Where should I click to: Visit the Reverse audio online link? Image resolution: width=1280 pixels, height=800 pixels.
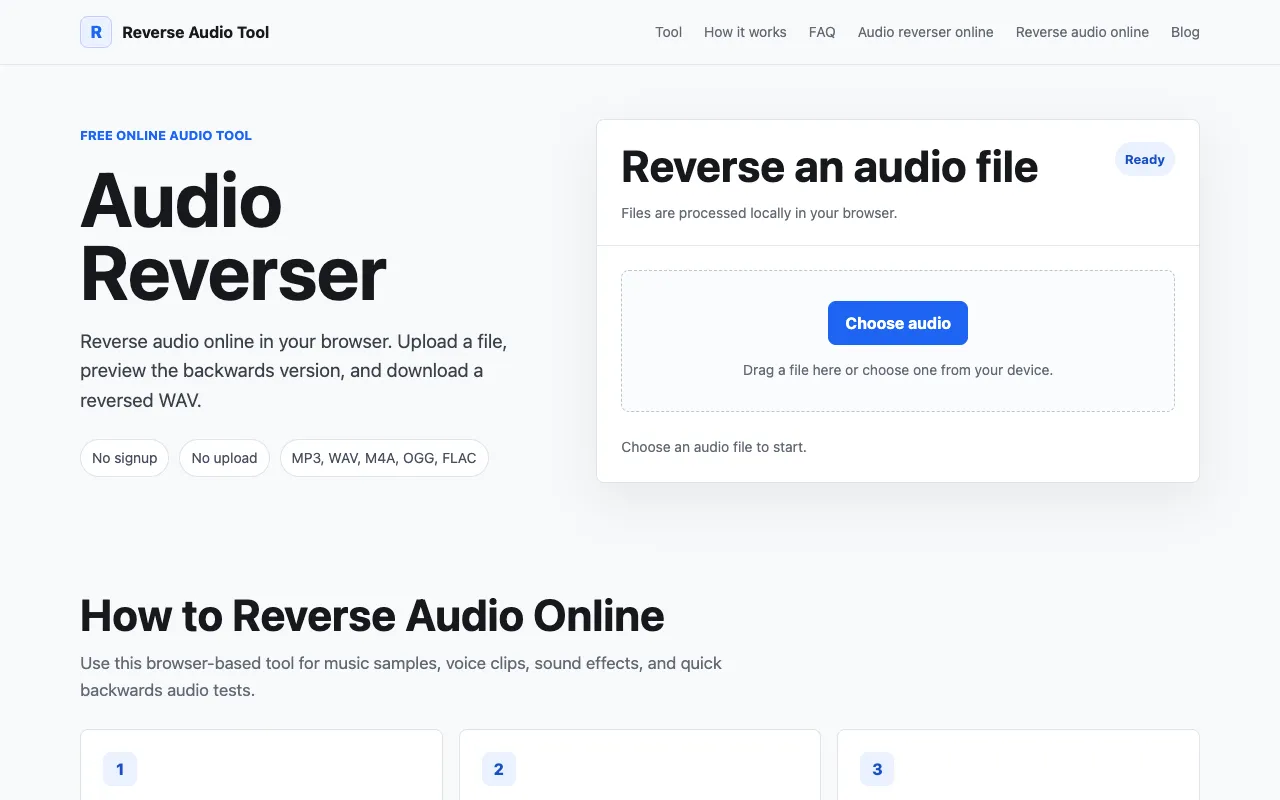[1082, 32]
